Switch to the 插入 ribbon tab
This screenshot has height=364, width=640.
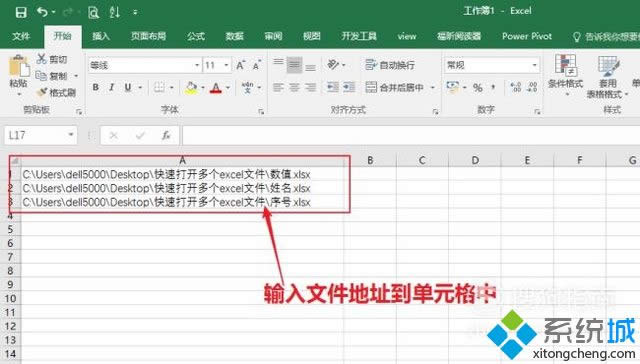101,36
